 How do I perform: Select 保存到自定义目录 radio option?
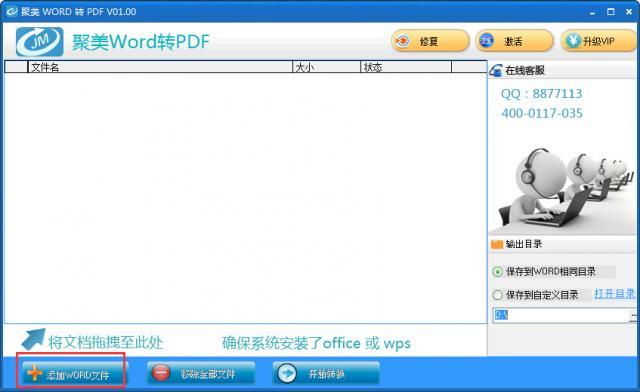498,295
